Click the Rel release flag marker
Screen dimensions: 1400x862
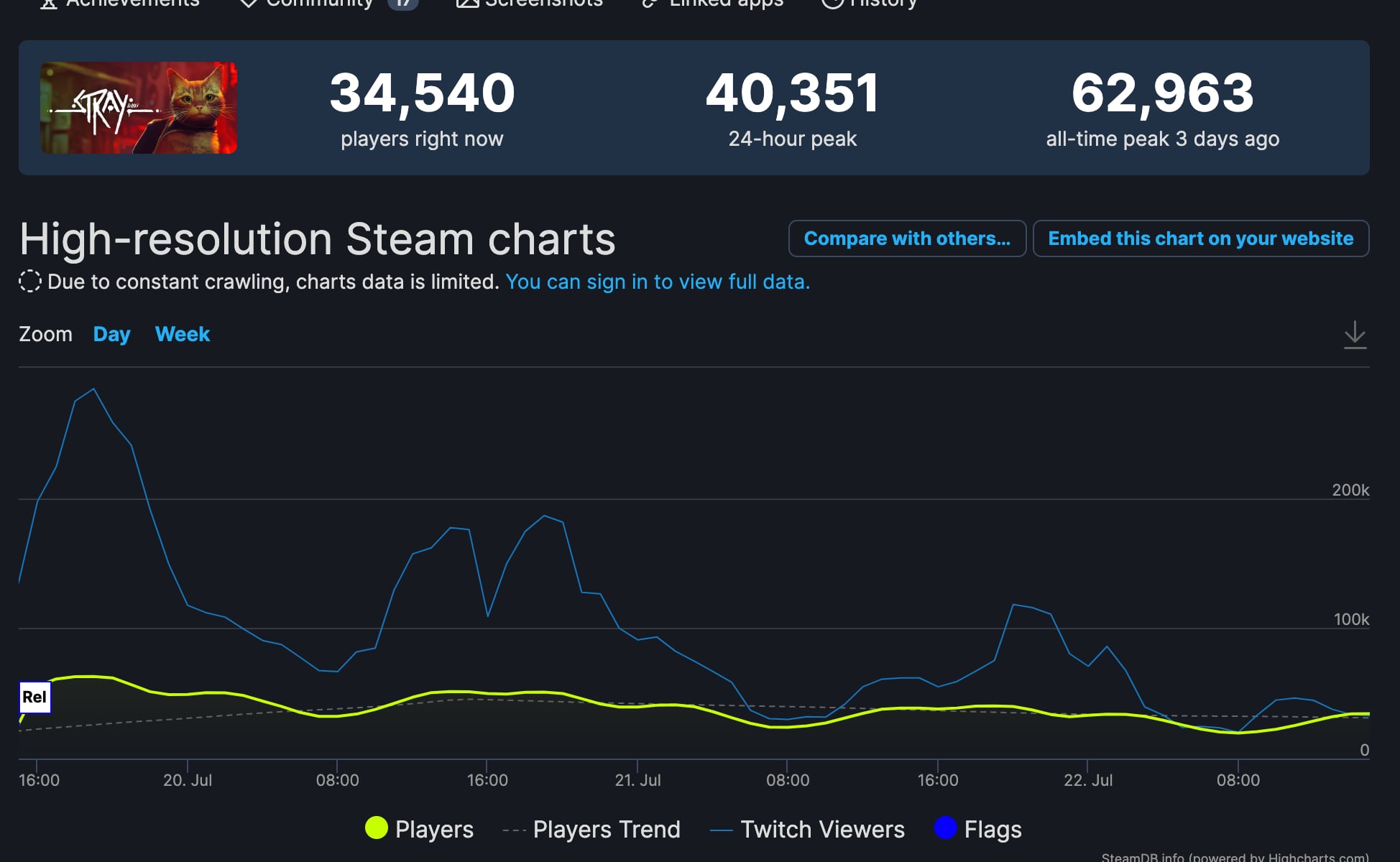click(x=34, y=697)
